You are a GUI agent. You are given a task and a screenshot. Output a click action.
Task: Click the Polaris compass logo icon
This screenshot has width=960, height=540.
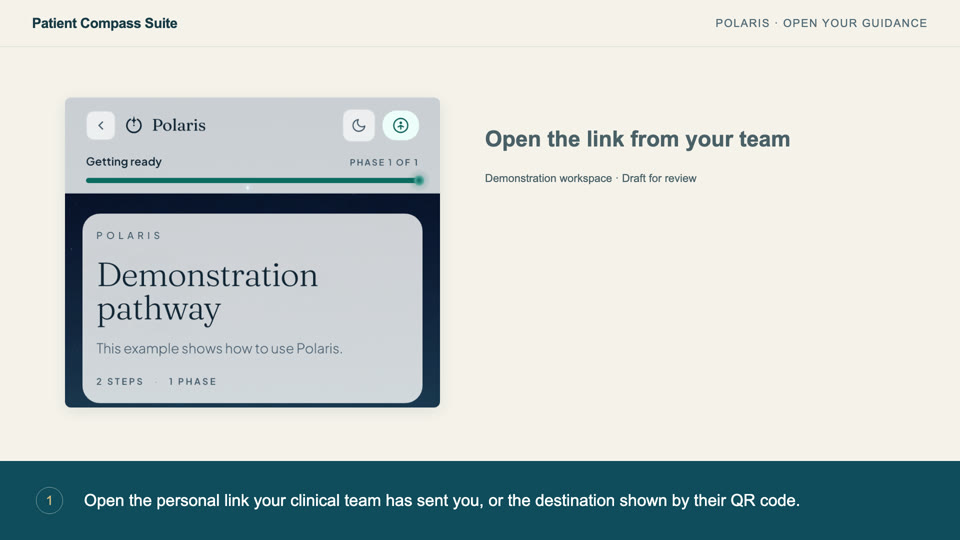(x=134, y=126)
